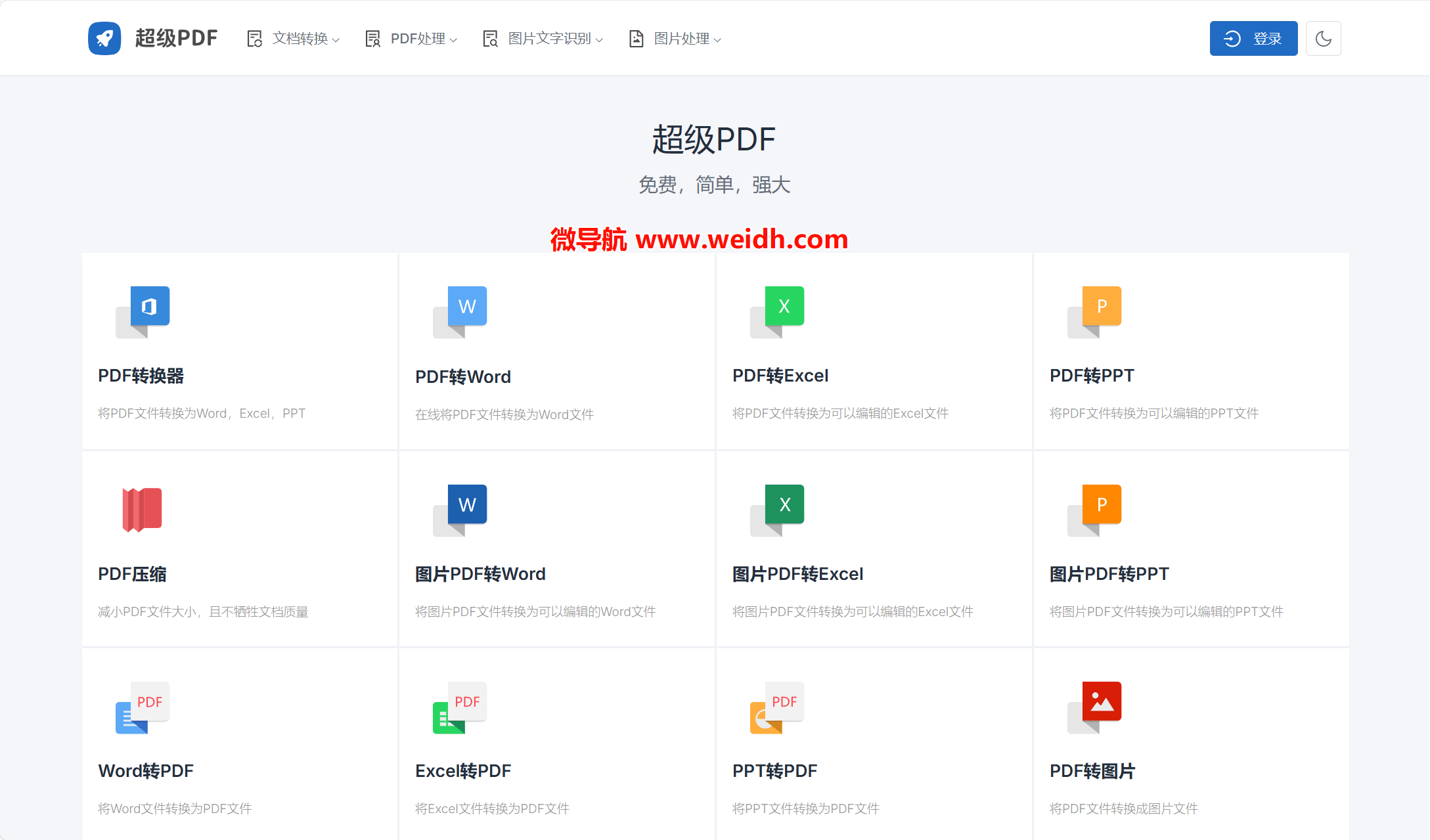Click the PDF转Word light blue W icon

click(x=460, y=312)
